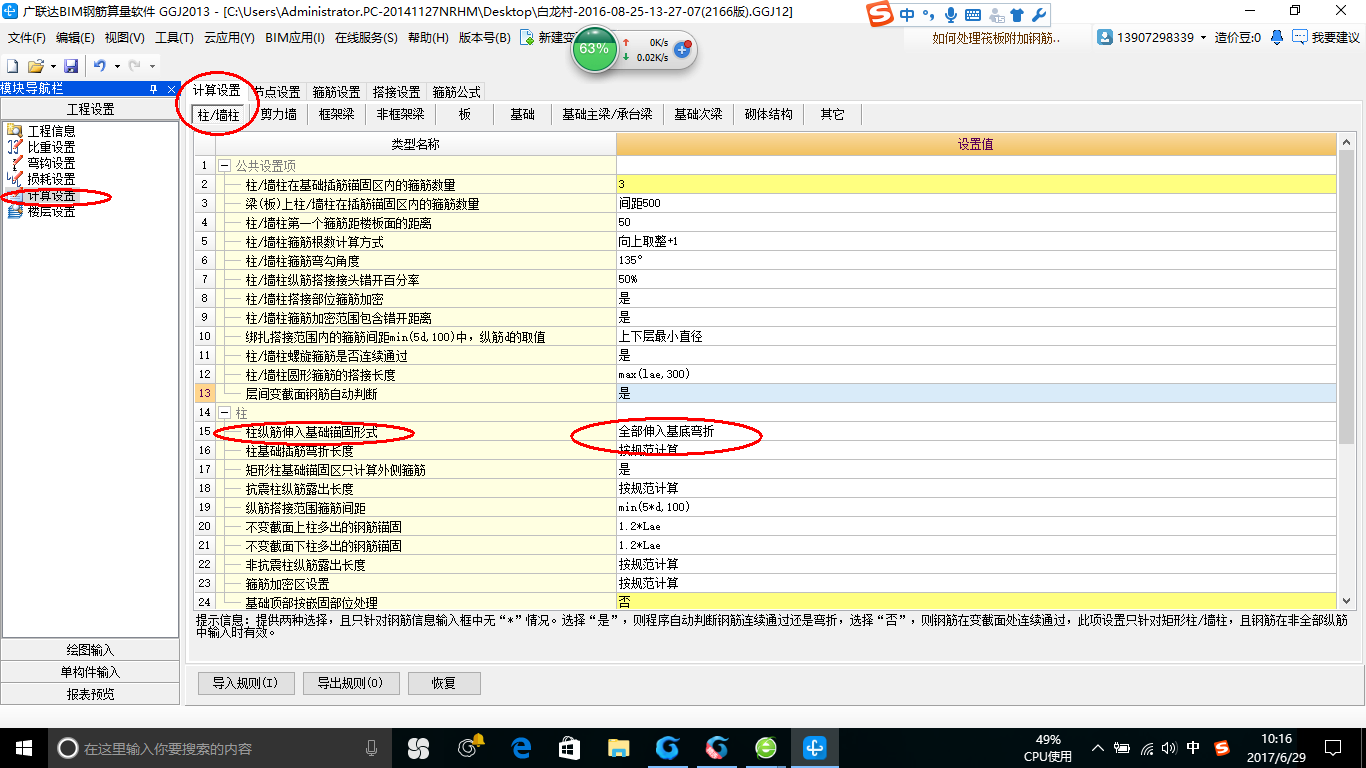This screenshot has height=768, width=1366.
Task: Show hidden tray icons chevron
Action: [x=1100, y=748]
